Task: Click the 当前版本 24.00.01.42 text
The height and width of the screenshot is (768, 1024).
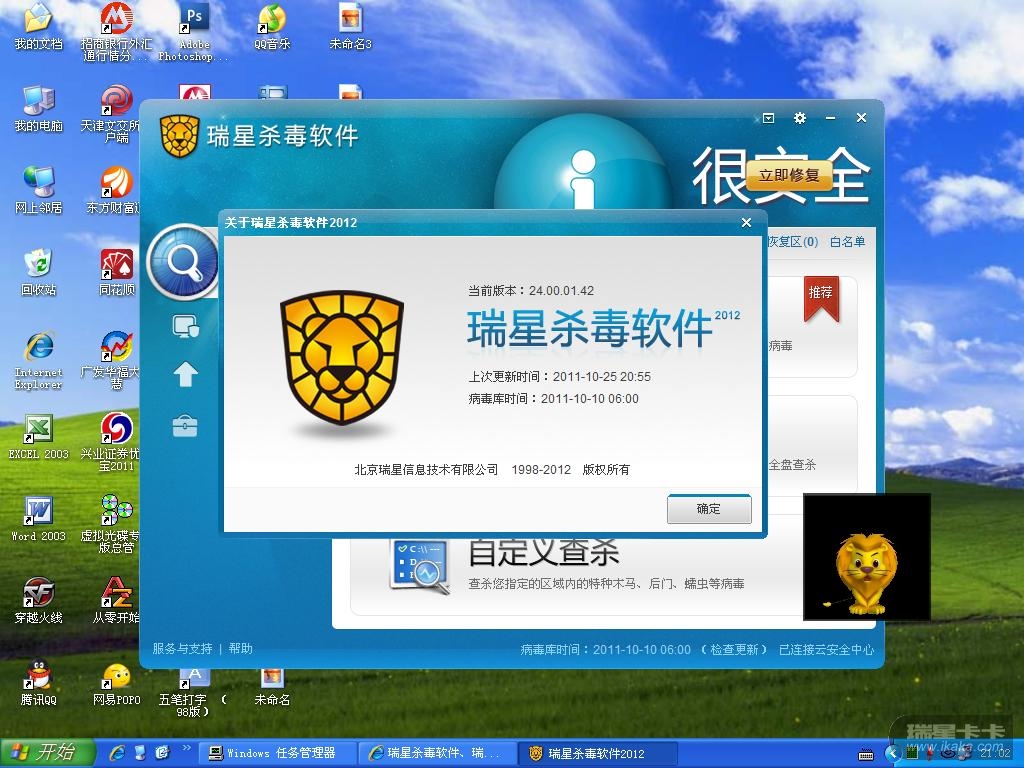Action: pyautogui.click(x=531, y=291)
